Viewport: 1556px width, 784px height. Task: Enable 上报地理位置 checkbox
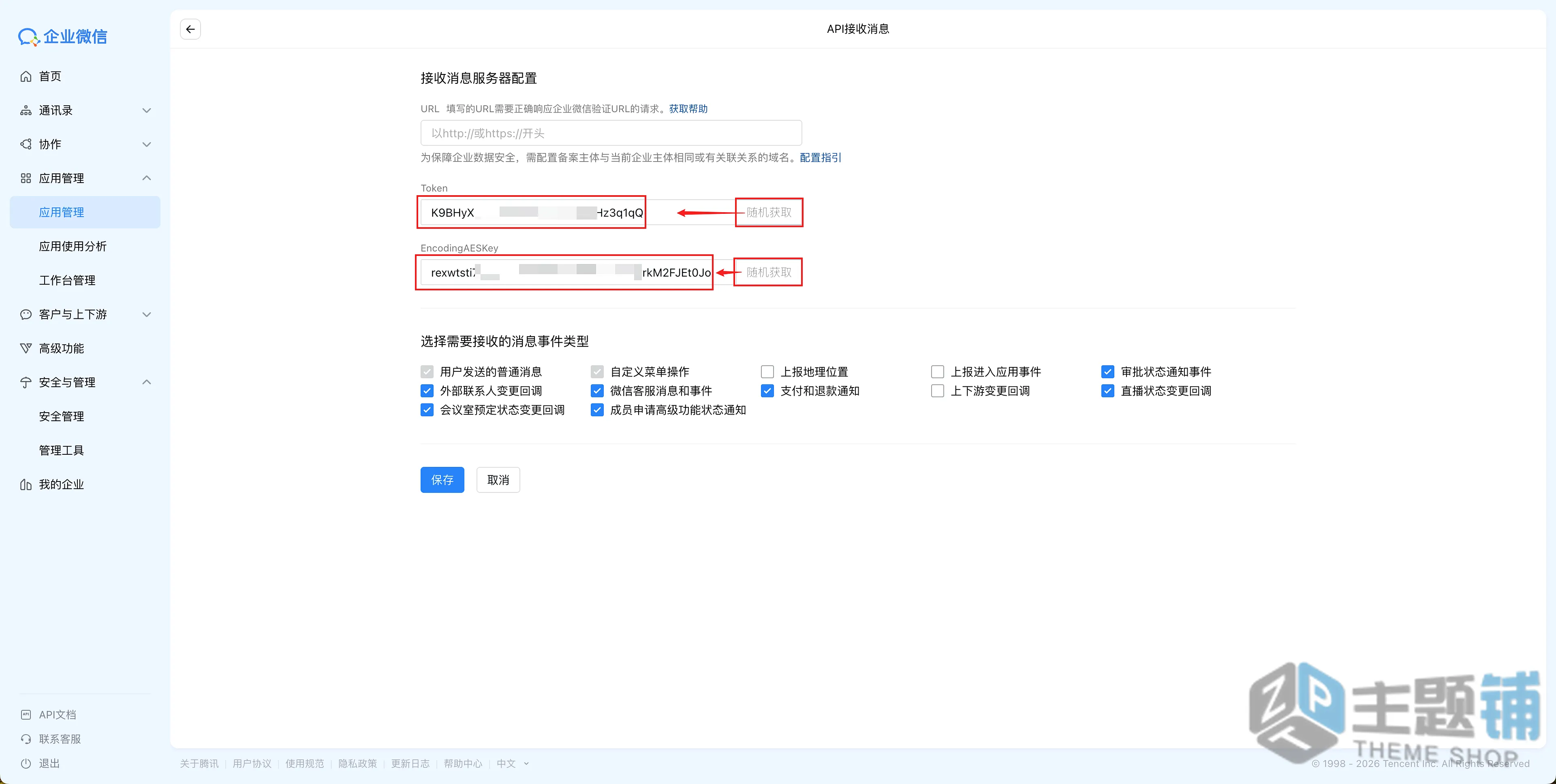click(x=768, y=372)
